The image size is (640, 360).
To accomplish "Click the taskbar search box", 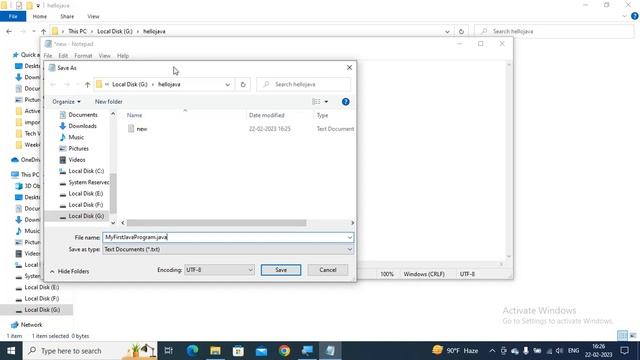I will [x=90, y=351].
